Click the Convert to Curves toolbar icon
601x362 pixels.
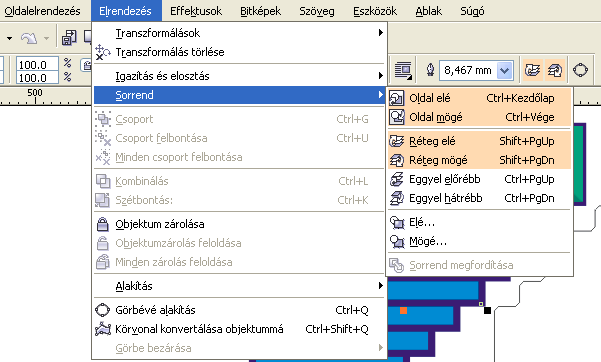580,70
